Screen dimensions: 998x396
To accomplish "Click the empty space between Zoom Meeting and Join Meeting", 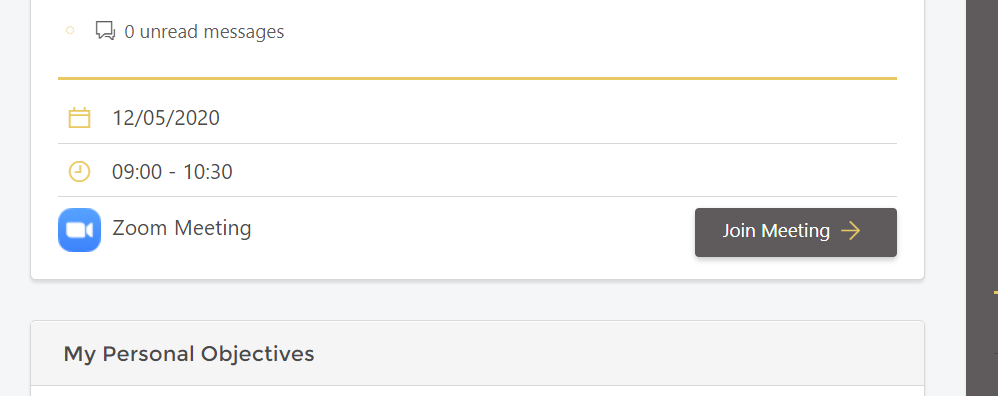I will 473,230.
